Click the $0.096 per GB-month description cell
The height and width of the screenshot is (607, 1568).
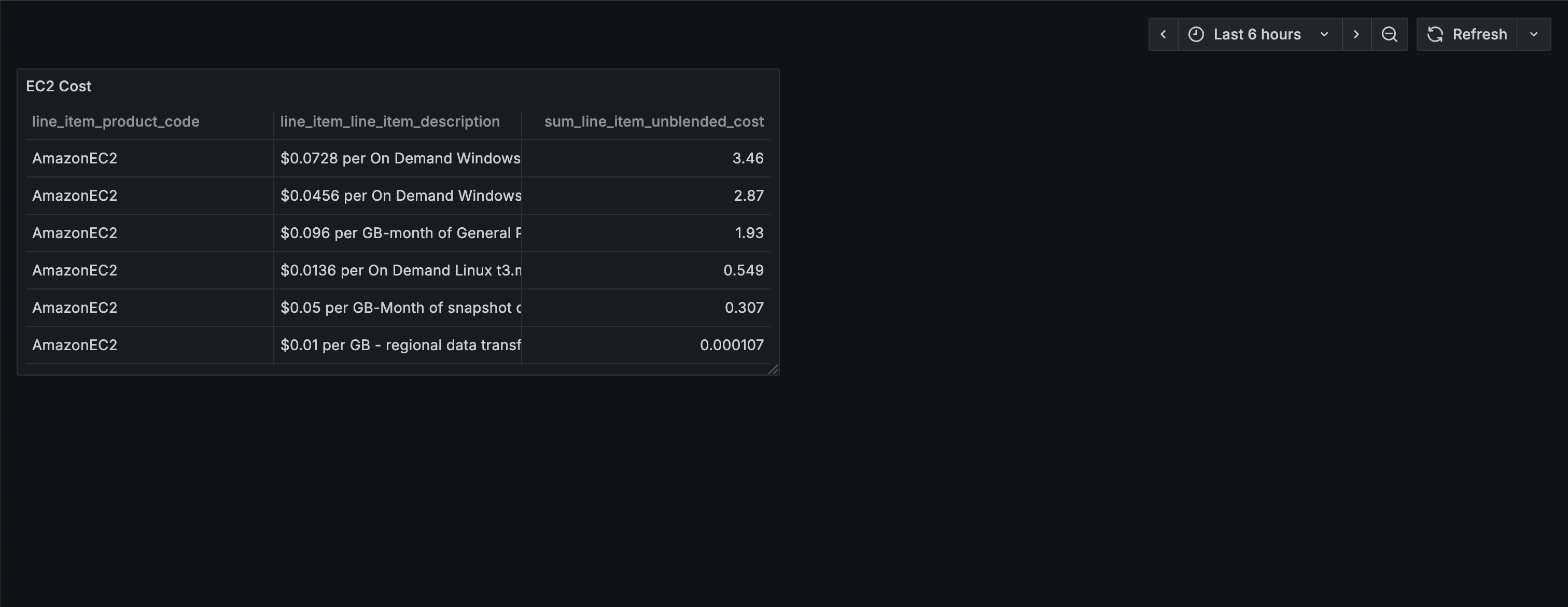tap(400, 233)
